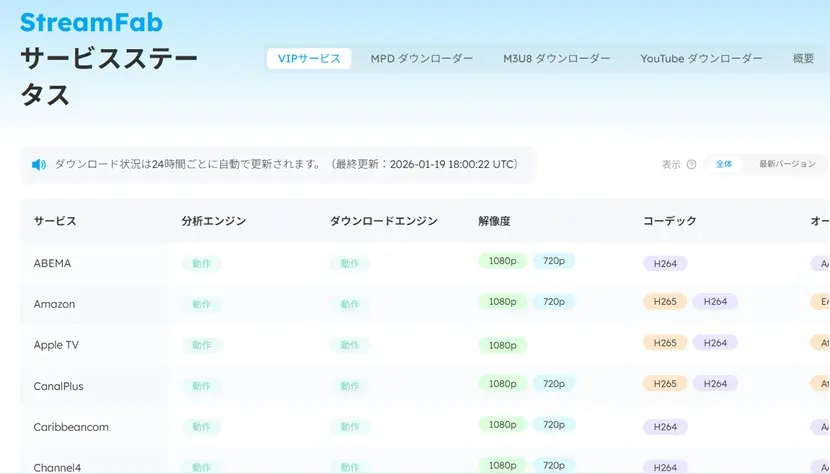Image resolution: width=830 pixels, height=474 pixels.
Task: Click CanalPlus's 720p resolution badge
Action: point(554,383)
